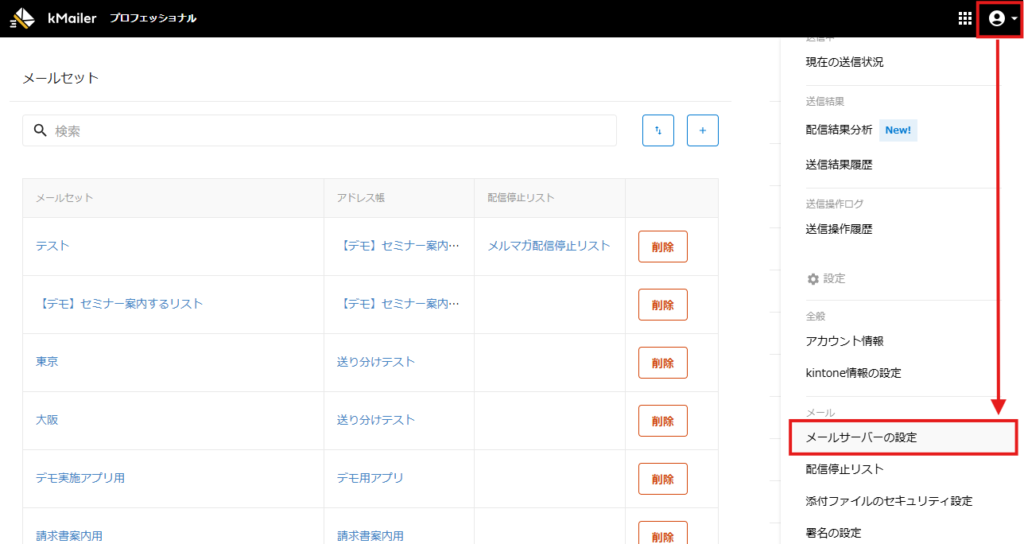Open kintone情報の設定 menu item
Screen dimensions: 1024x544
pos(853,373)
